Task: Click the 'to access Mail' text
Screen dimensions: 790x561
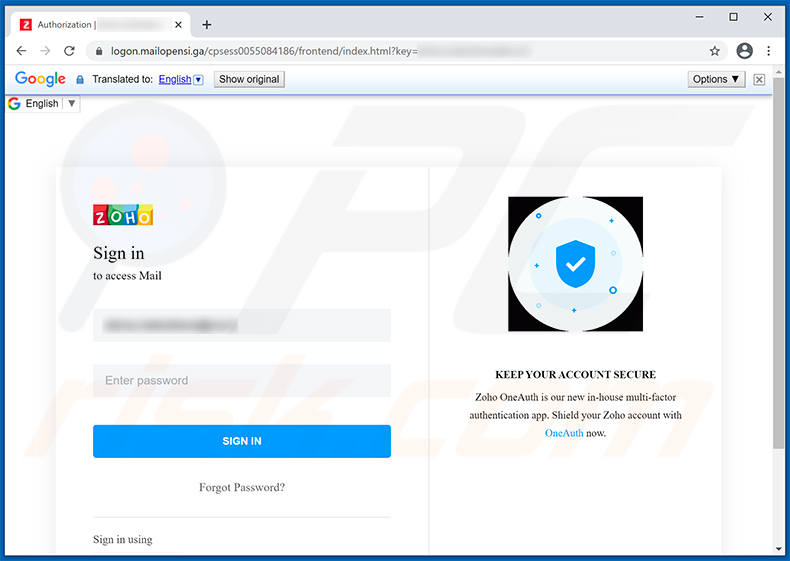Action: (127, 276)
